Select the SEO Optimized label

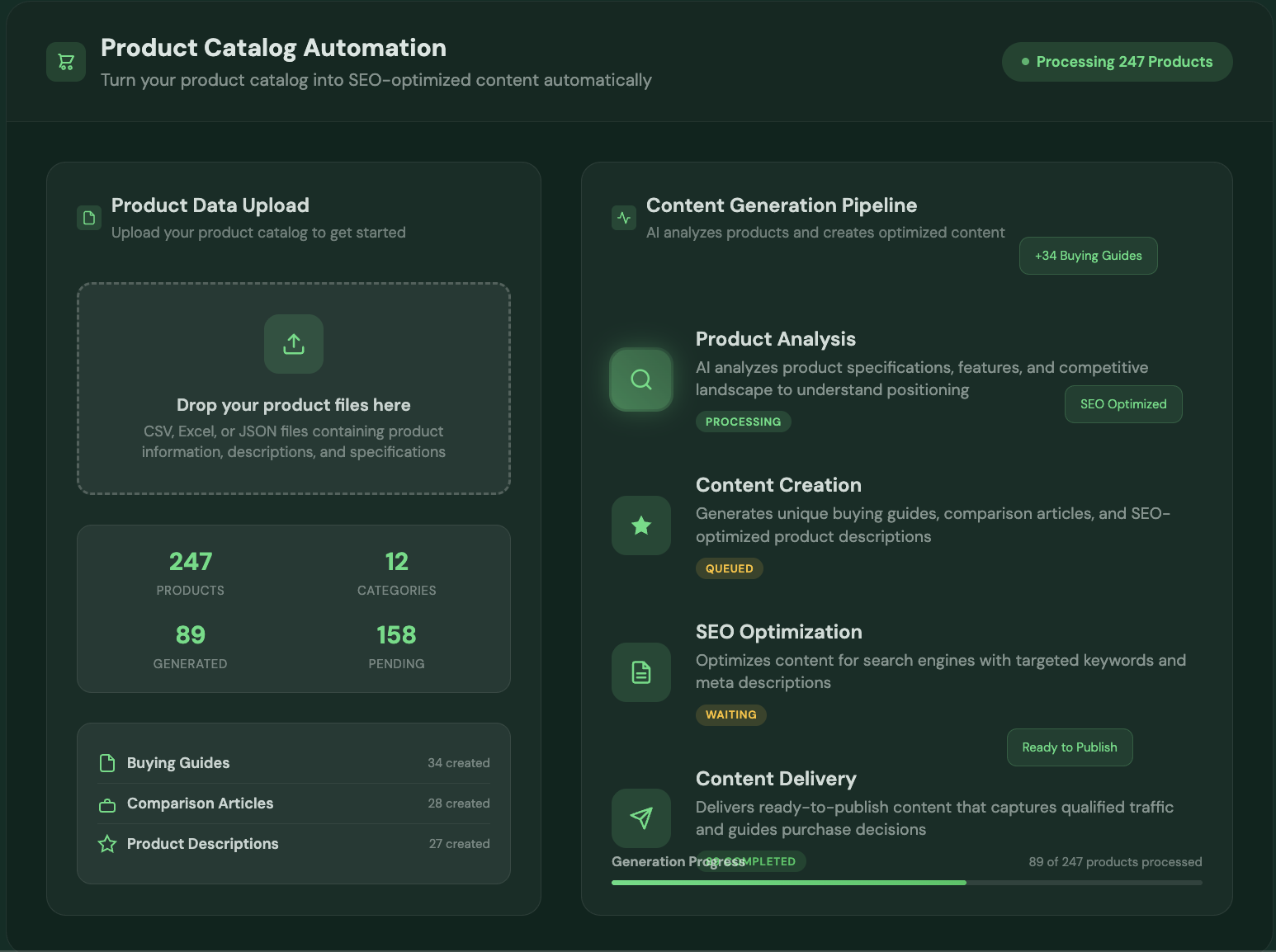[x=1123, y=404]
